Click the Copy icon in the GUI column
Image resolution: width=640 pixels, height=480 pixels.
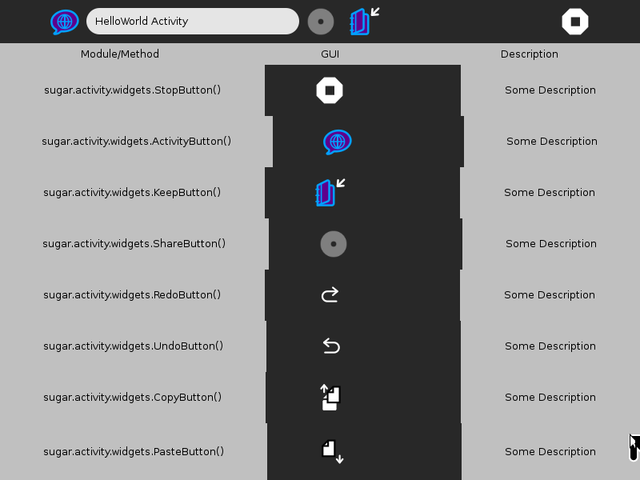(331, 398)
